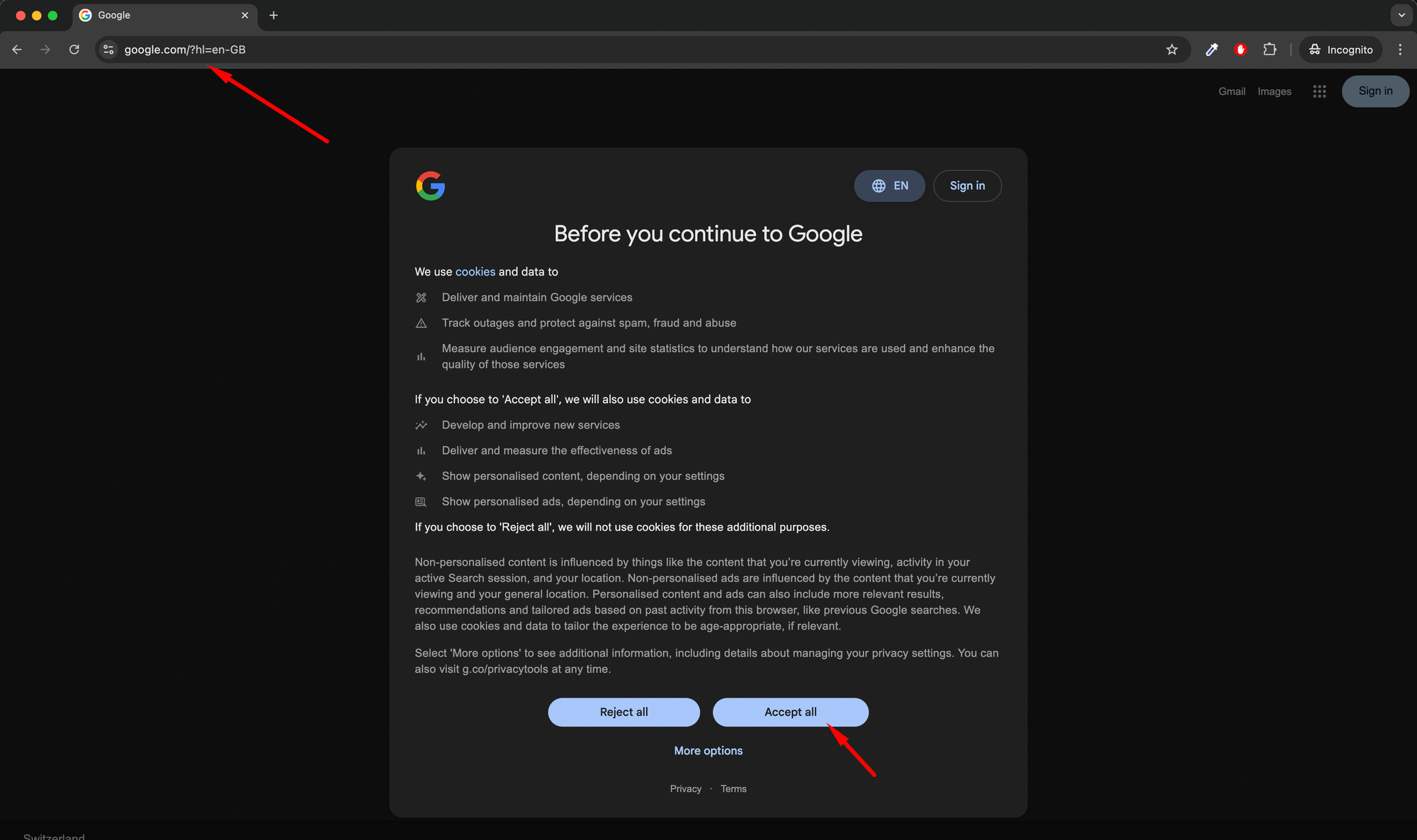Viewport: 1417px width, 840px height.
Task: Open the Extensions puzzle icon
Action: tap(1270, 50)
